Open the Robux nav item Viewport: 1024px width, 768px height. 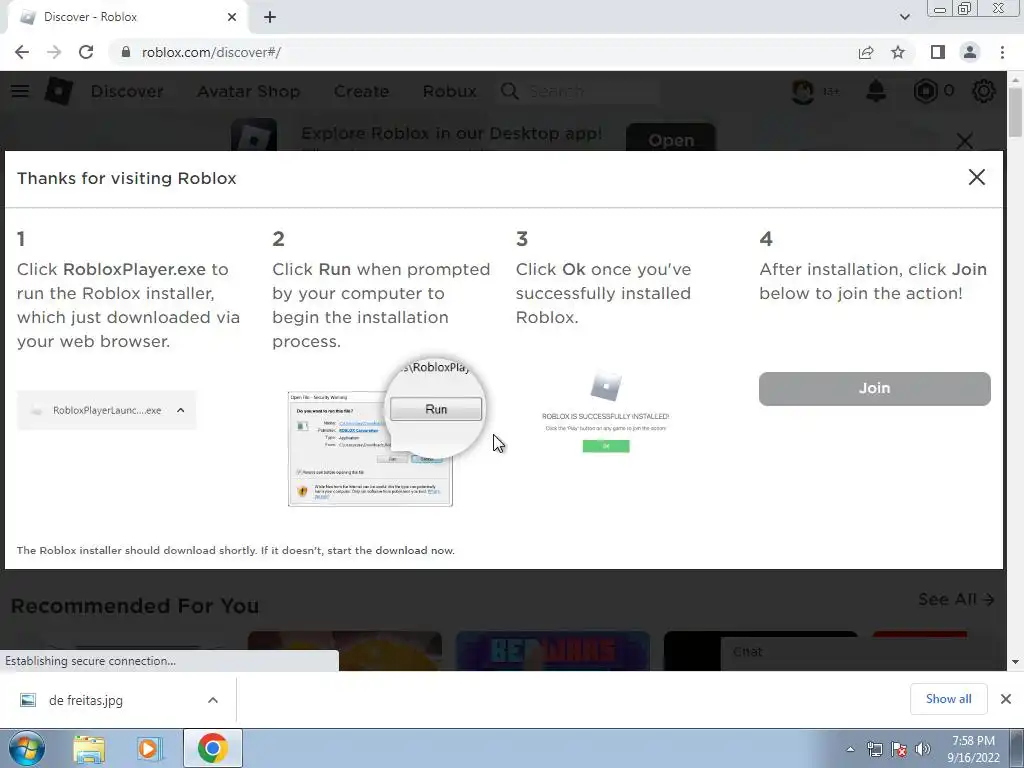[449, 91]
